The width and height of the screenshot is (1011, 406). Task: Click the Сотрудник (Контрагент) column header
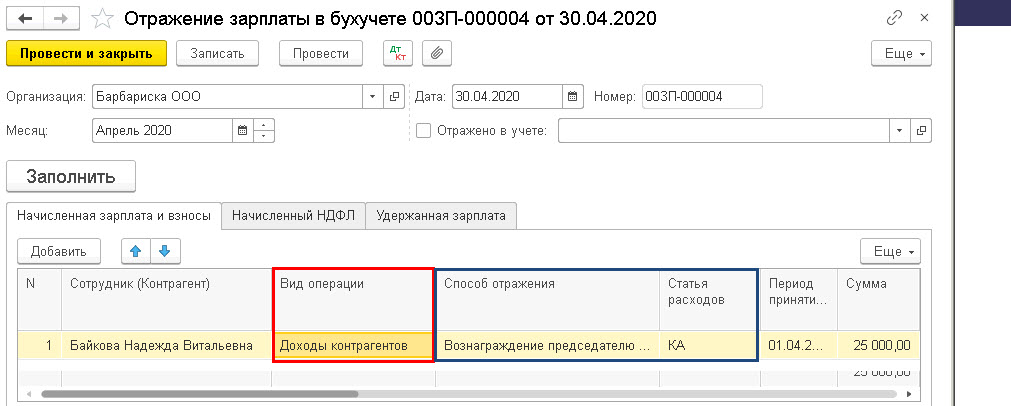(166, 300)
